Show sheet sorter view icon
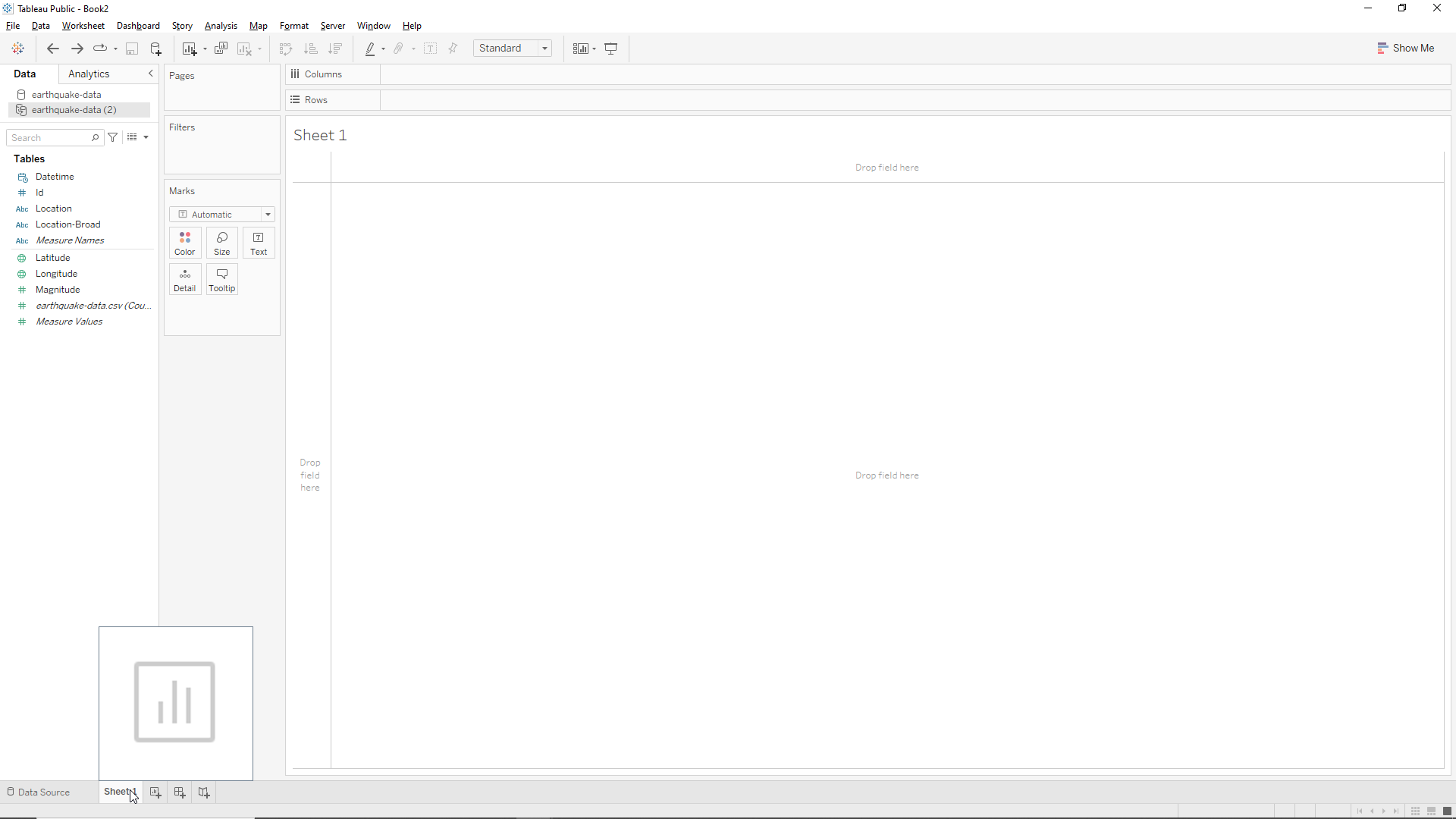This screenshot has height=819, width=1456. [1415, 811]
